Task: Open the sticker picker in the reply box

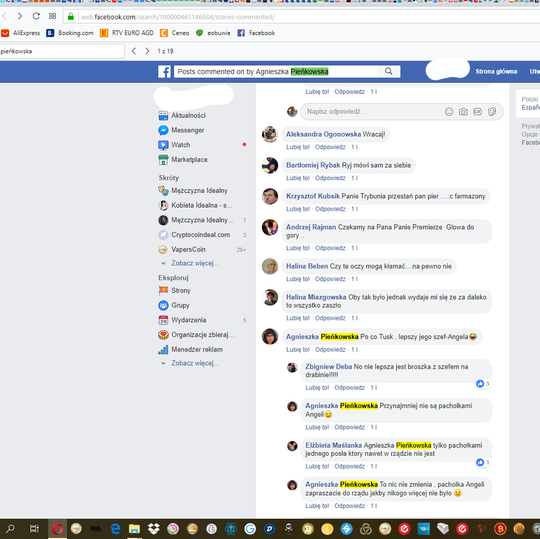Action: point(492,112)
